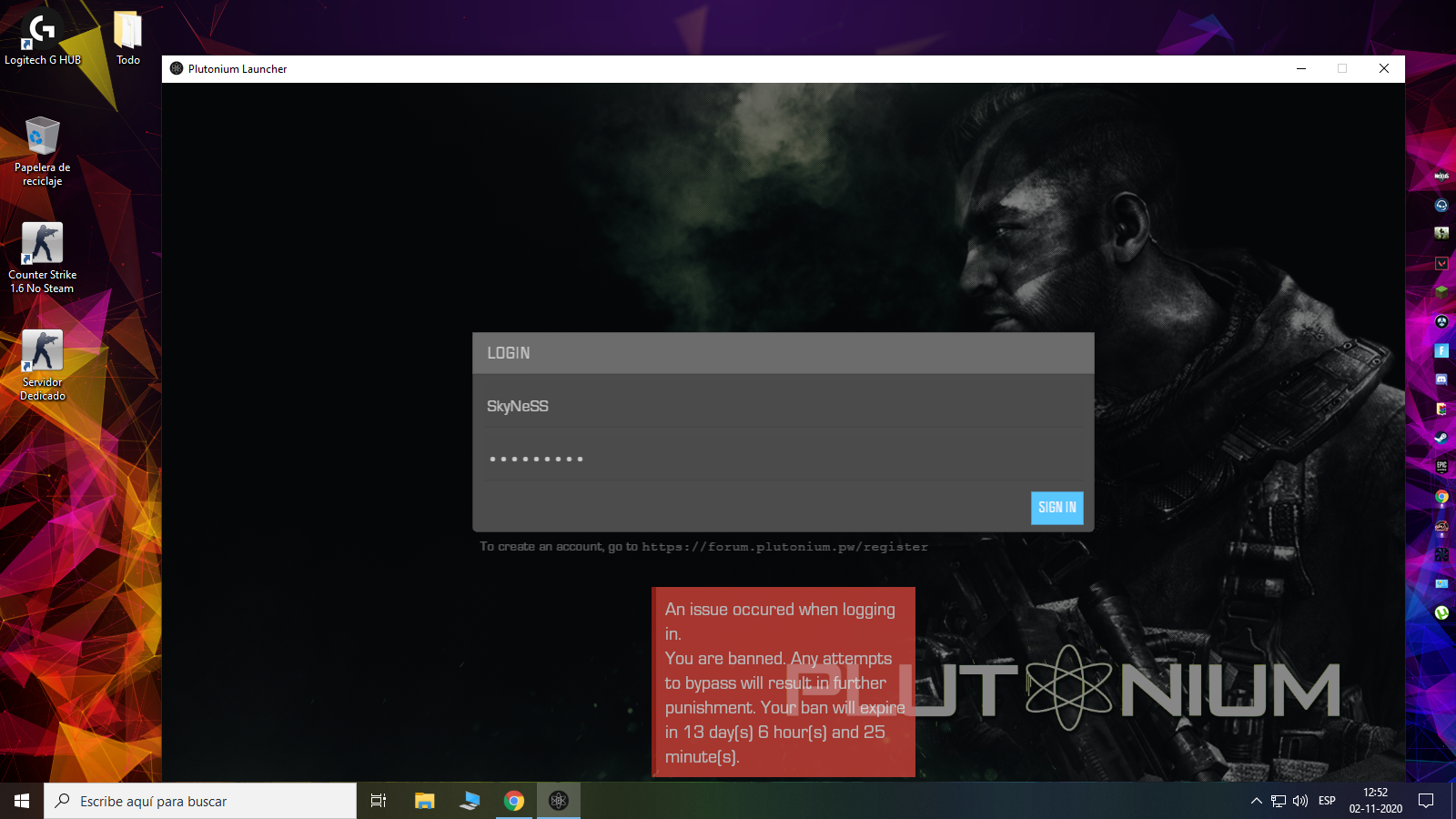The image size is (1456, 819).
Task: Click the SIGN IN button
Action: point(1057,508)
